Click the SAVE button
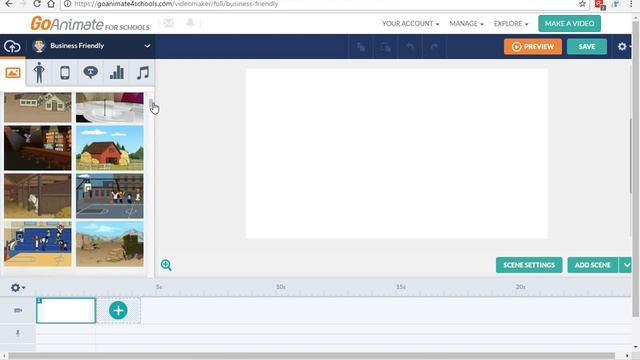 click(x=587, y=47)
